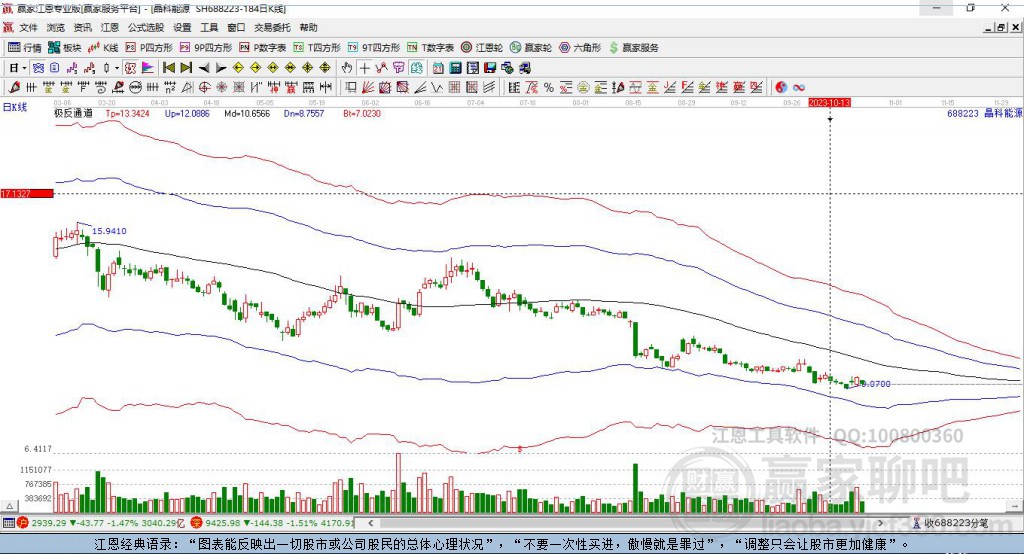This screenshot has height=554, width=1024.
Task: Click the 15.9410 high price label
Action: pyautogui.click(x=109, y=231)
